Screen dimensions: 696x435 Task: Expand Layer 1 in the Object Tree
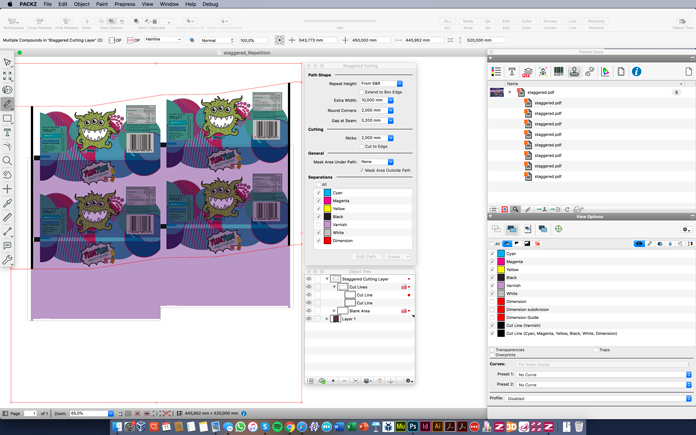coord(327,319)
